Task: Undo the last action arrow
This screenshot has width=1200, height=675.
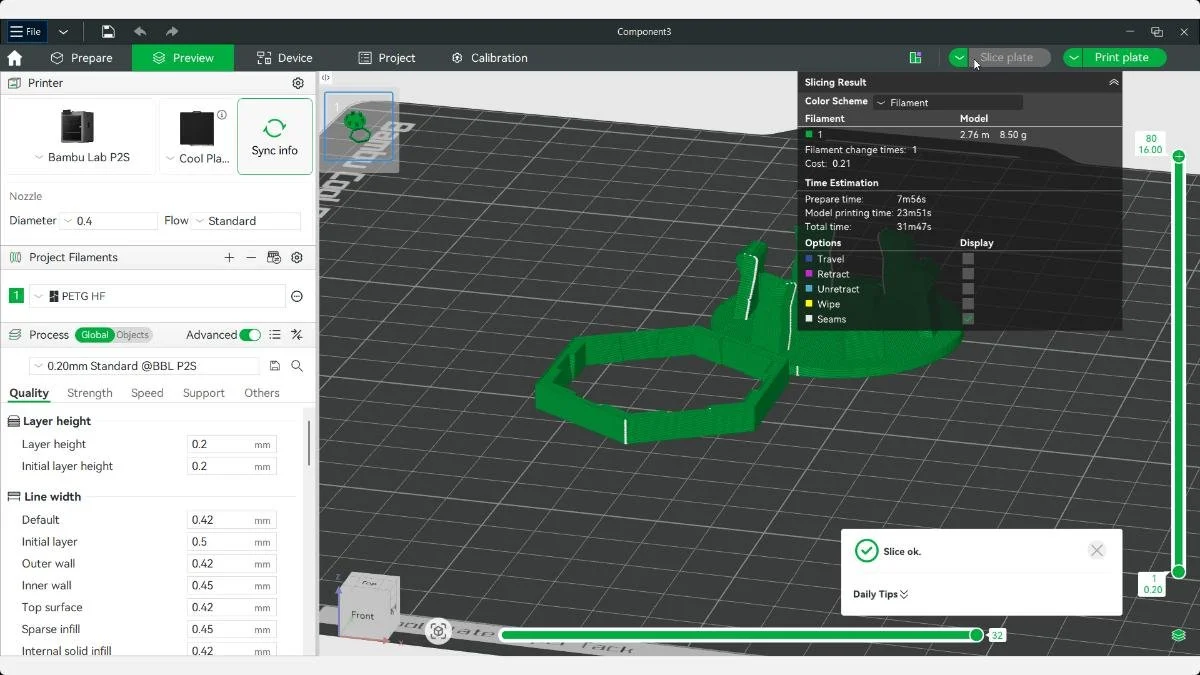Action: point(140,32)
